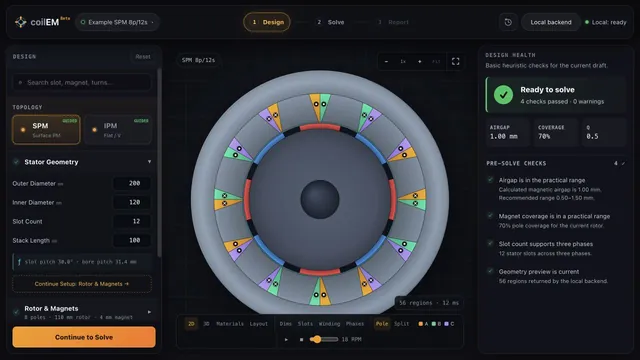Click the green Local: ready status dot

(587, 22)
